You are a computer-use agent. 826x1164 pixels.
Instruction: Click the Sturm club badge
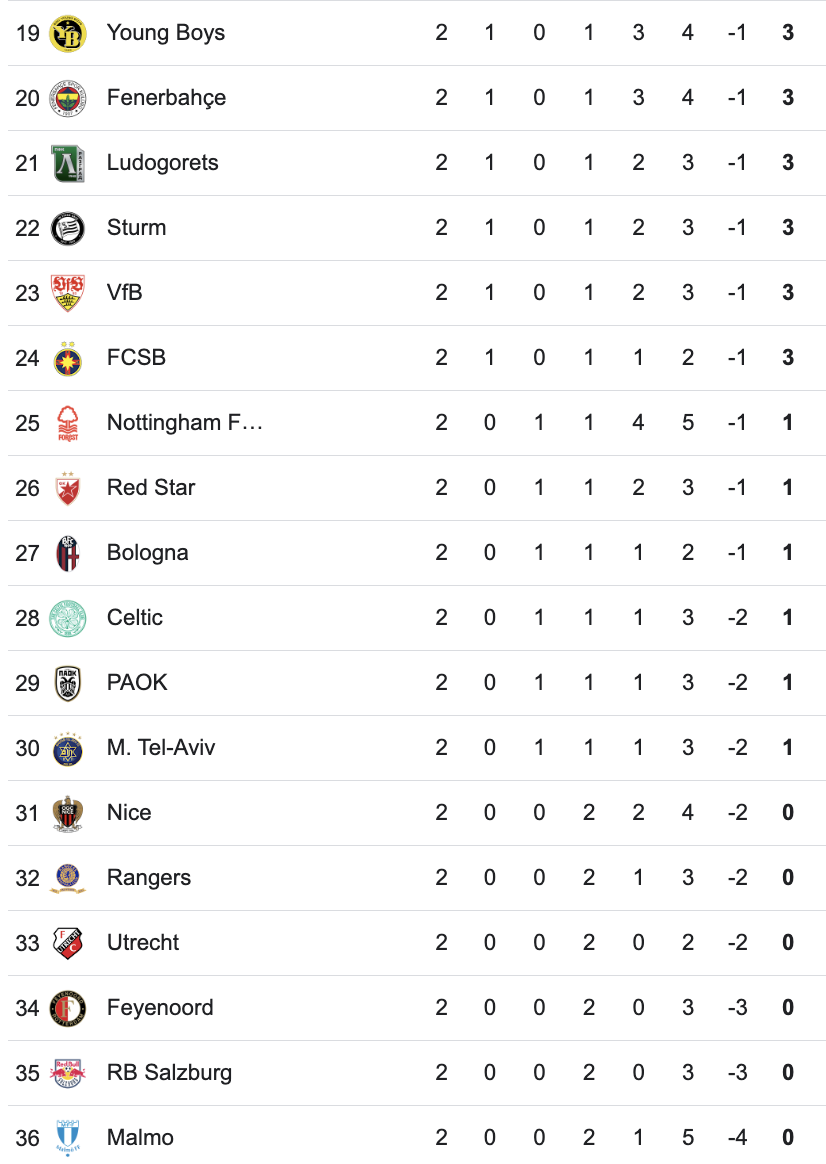pyautogui.click(x=68, y=228)
